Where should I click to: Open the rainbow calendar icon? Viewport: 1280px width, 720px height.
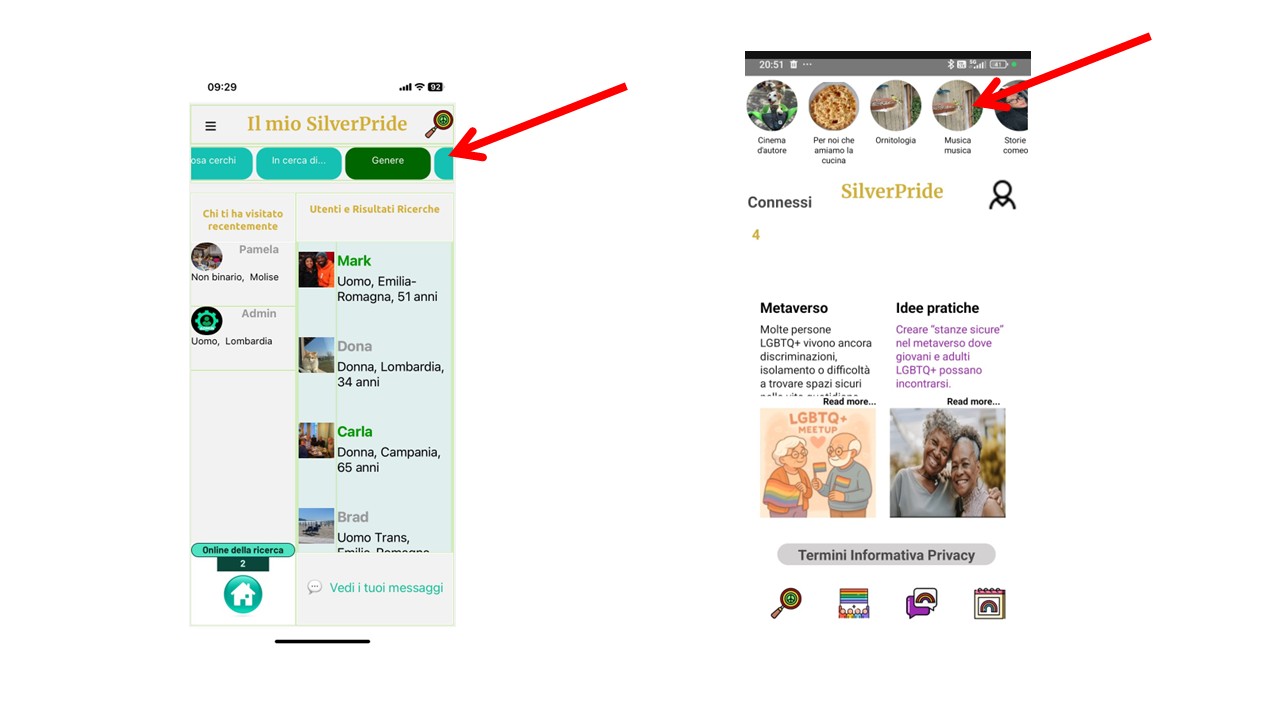989,603
